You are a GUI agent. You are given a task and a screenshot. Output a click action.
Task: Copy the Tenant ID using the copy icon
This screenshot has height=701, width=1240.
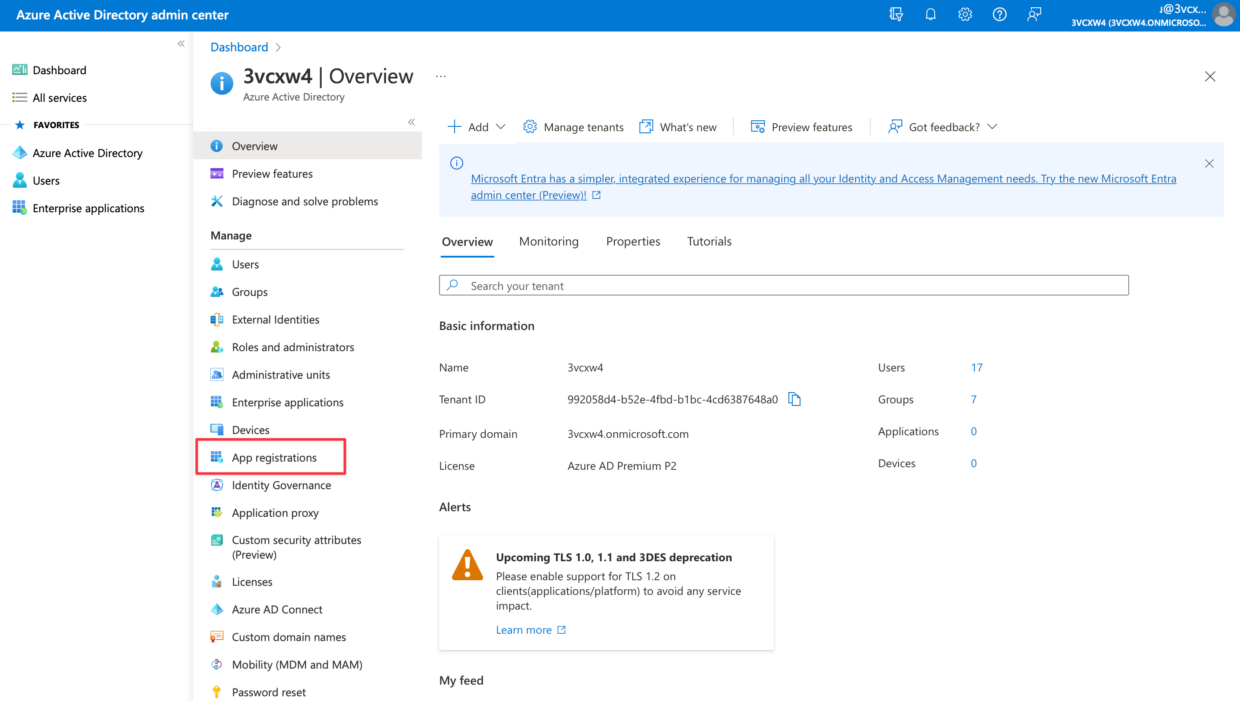pyautogui.click(x=795, y=399)
